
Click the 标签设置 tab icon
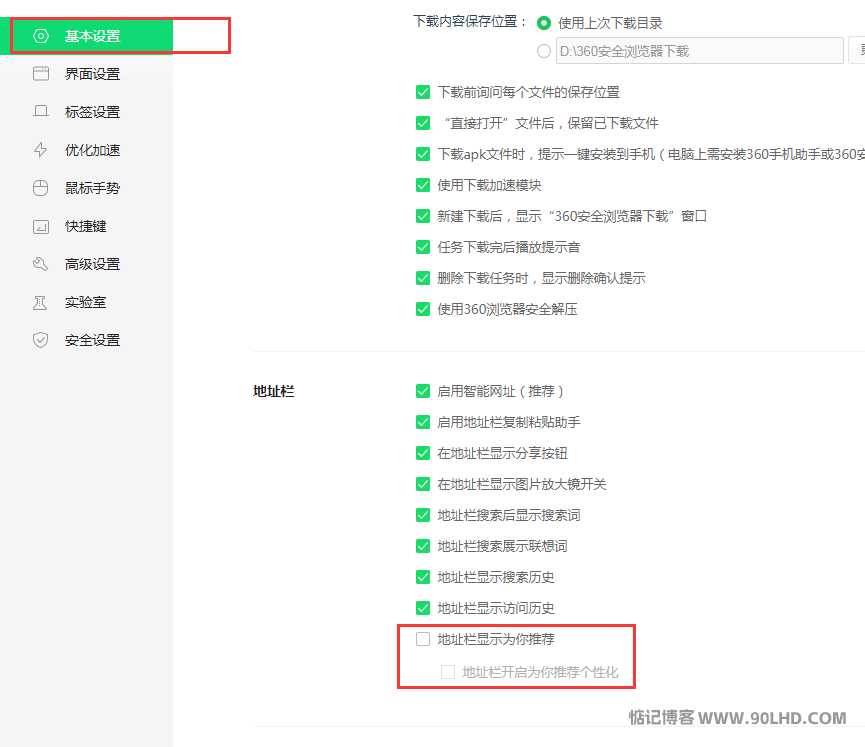point(41,112)
